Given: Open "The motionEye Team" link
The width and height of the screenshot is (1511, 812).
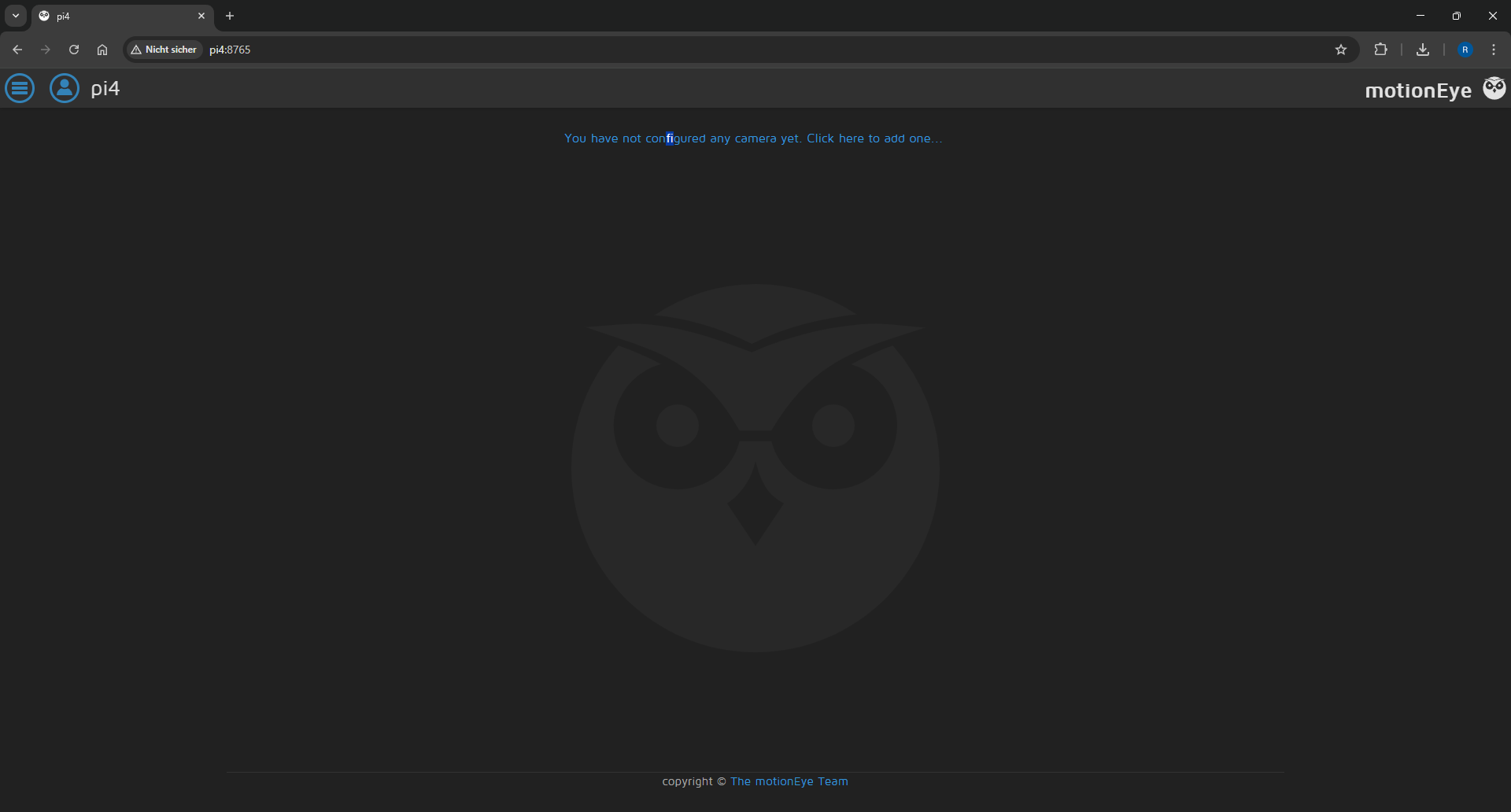Looking at the screenshot, I should [789, 781].
